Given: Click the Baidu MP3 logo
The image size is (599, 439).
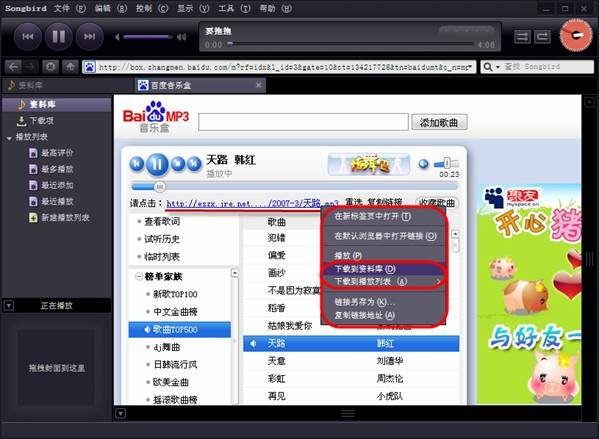Looking at the screenshot, I should pyautogui.click(x=155, y=117).
